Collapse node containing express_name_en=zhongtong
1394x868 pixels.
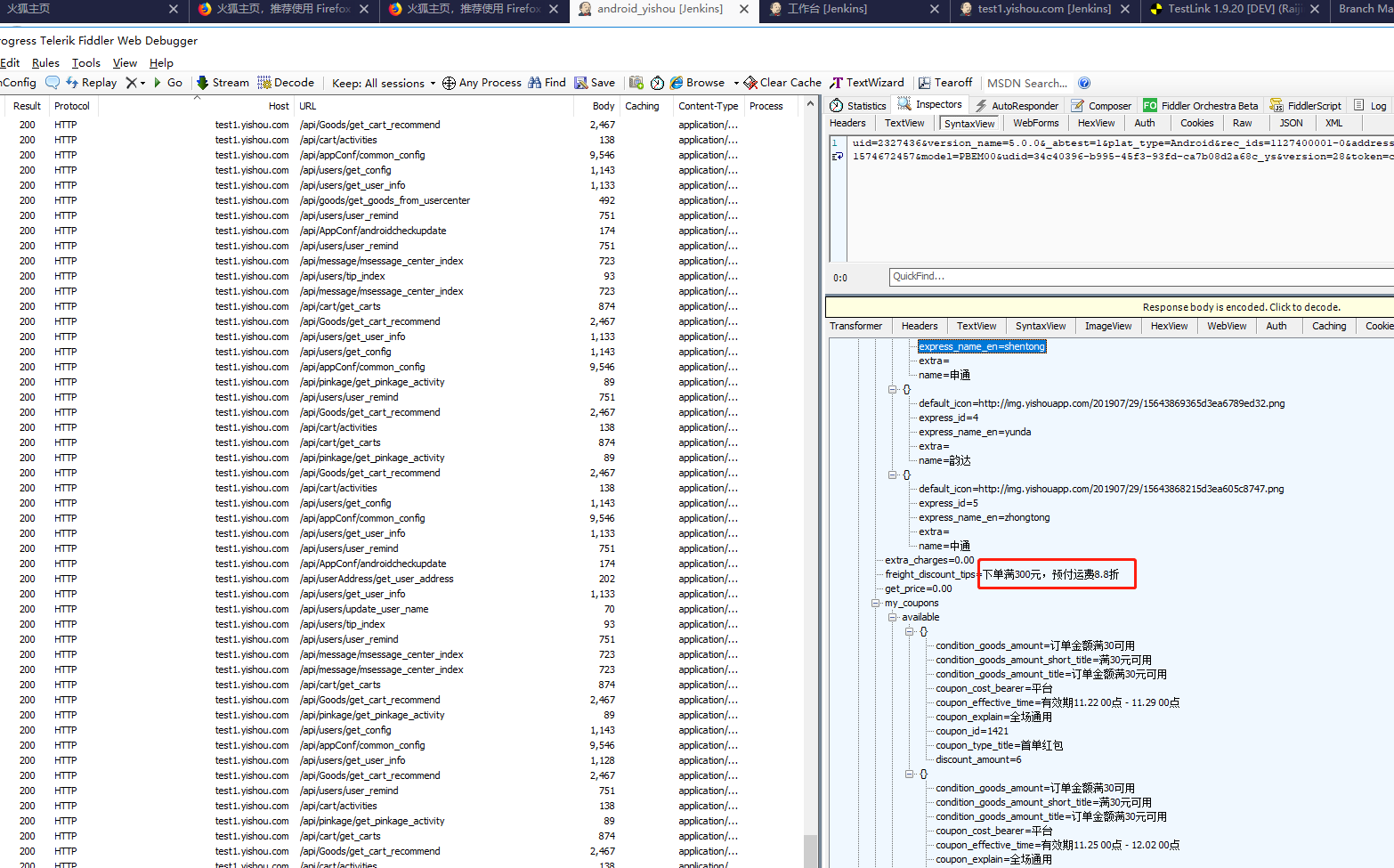[893, 475]
